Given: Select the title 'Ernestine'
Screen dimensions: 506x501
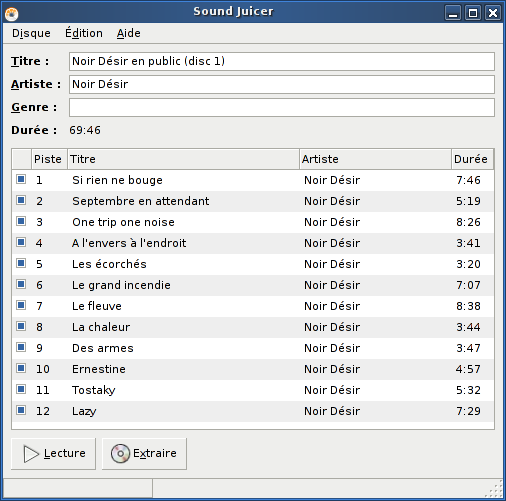Looking at the screenshot, I should 99,369.
